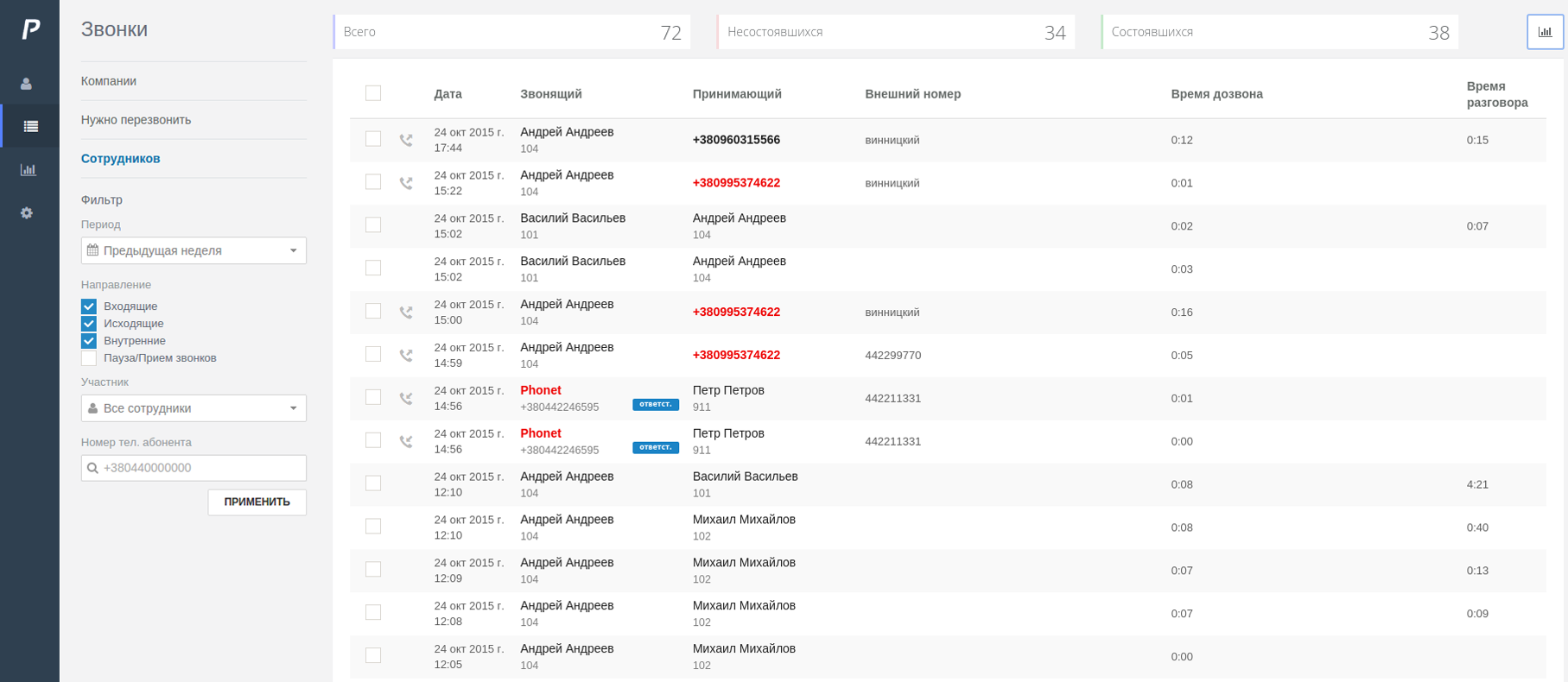Viewport: 1568px width, 682px height.
Task: Click the Всего 72 summary card
Action: [512, 32]
